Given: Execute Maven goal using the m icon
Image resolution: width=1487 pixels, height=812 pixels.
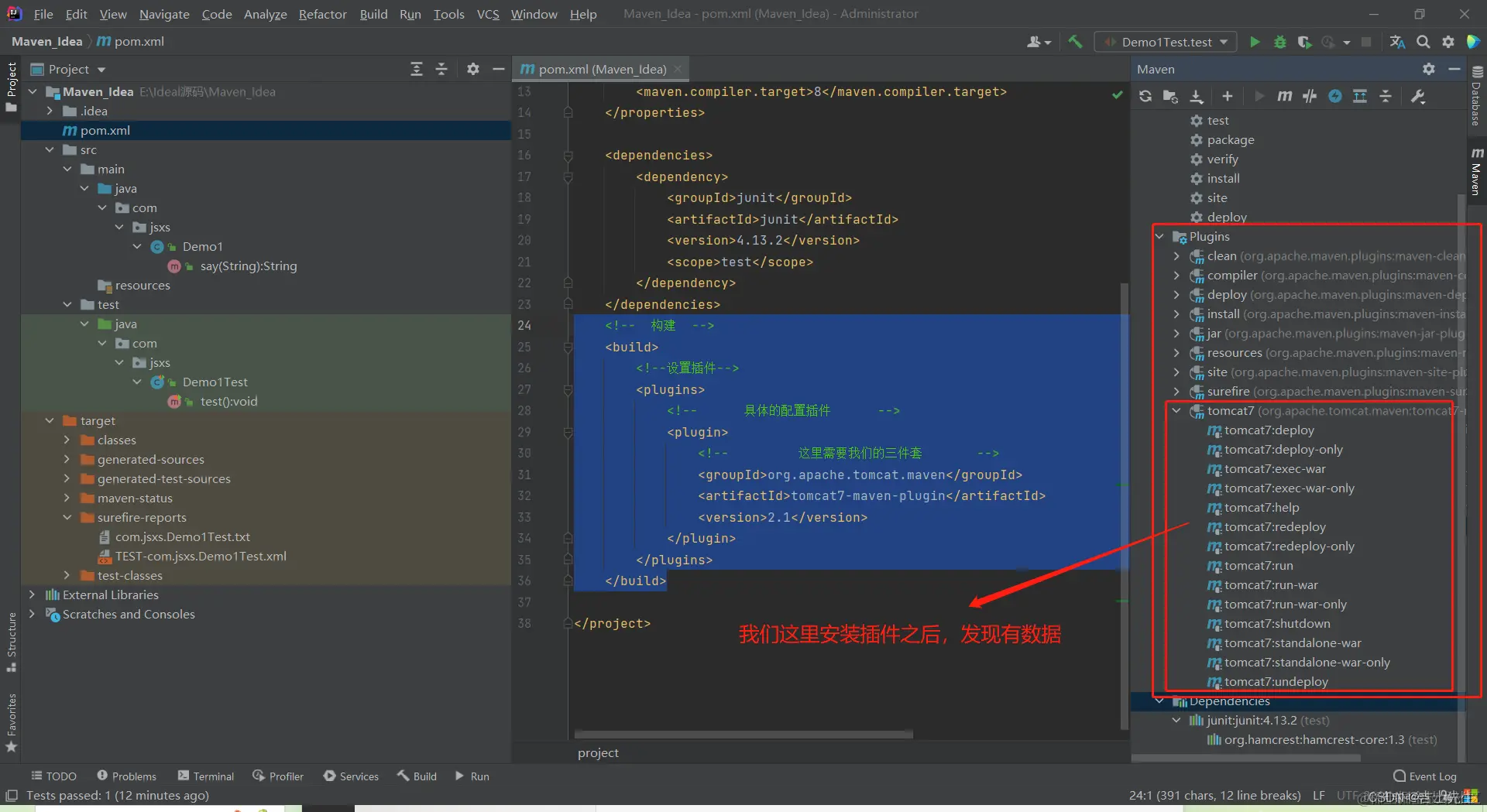Looking at the screenshot, I should coord(1284,96).
